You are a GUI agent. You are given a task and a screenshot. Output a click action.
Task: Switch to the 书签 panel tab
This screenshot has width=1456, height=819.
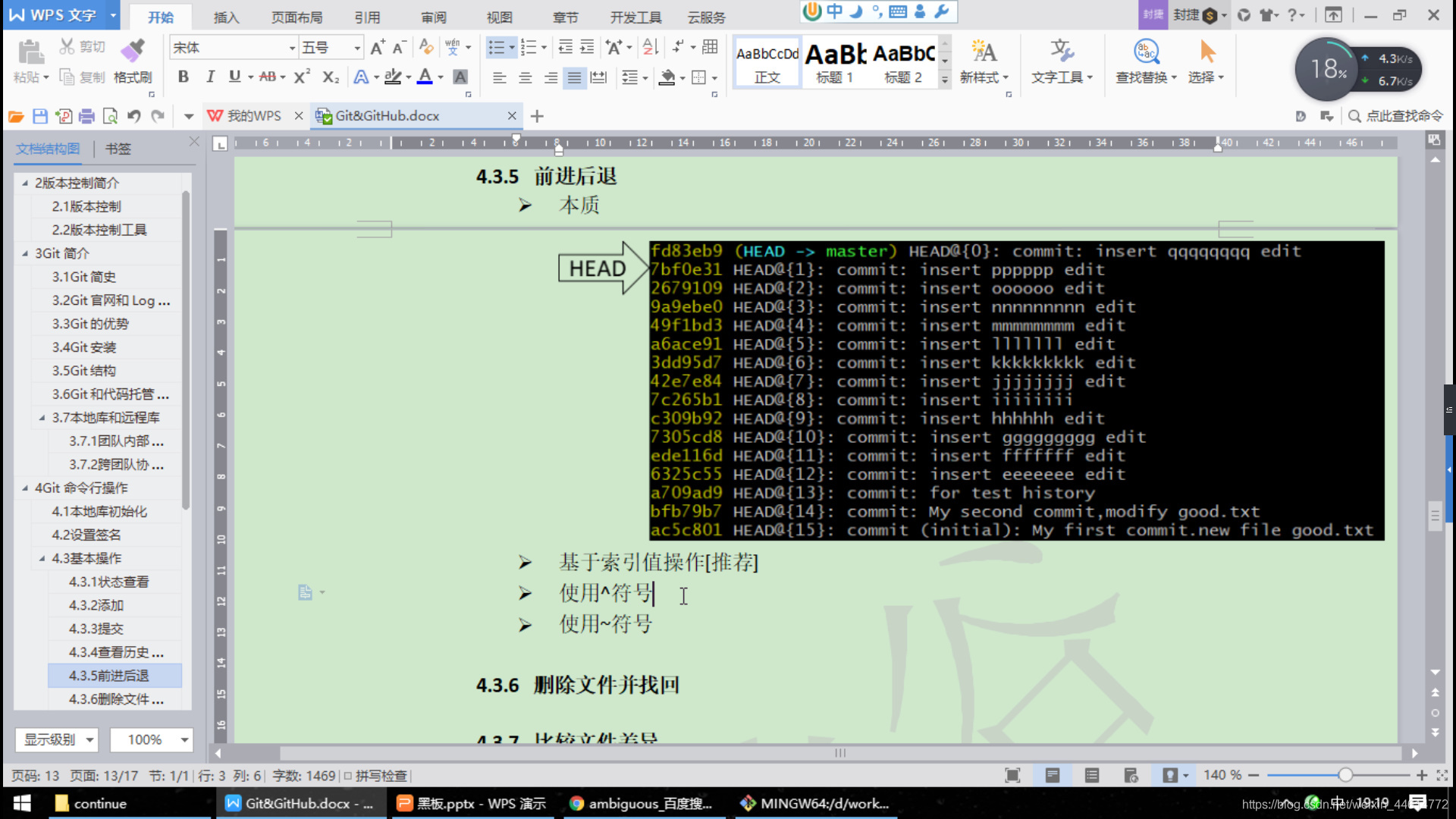coord(118,149)
